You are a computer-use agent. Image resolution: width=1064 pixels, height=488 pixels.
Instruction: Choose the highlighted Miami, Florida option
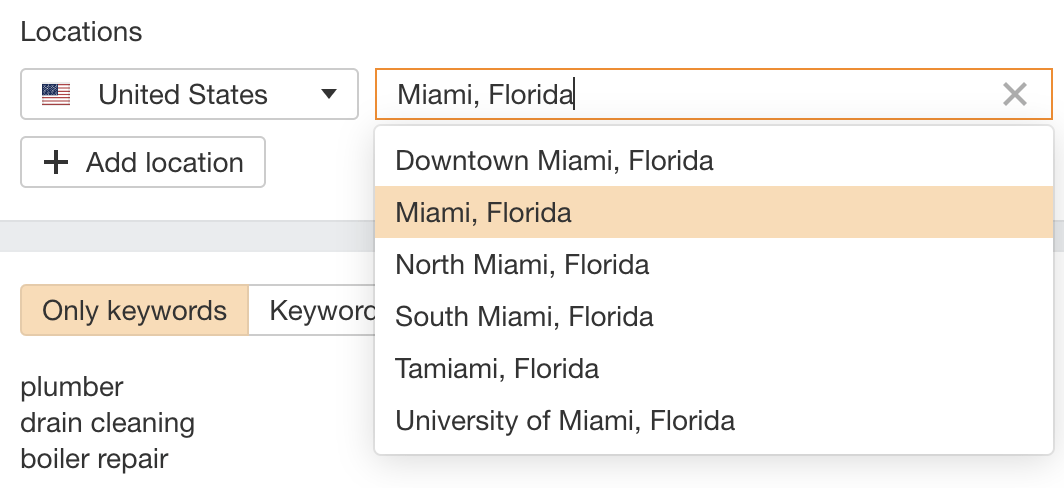(x=714, y=212)
